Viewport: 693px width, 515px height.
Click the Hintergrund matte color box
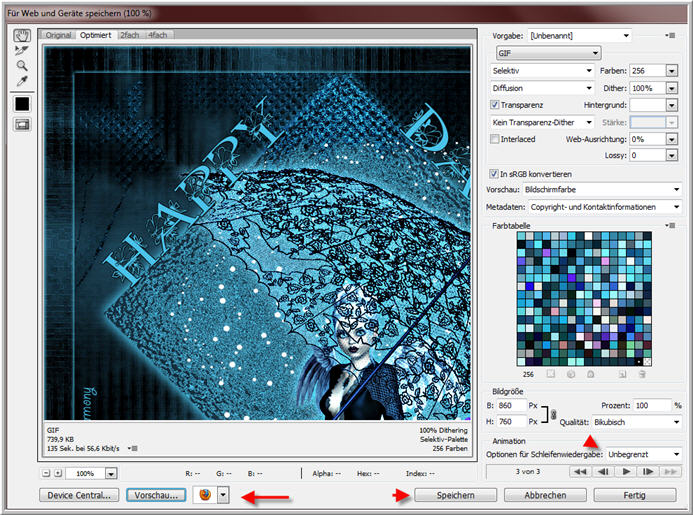click(647, 105)
